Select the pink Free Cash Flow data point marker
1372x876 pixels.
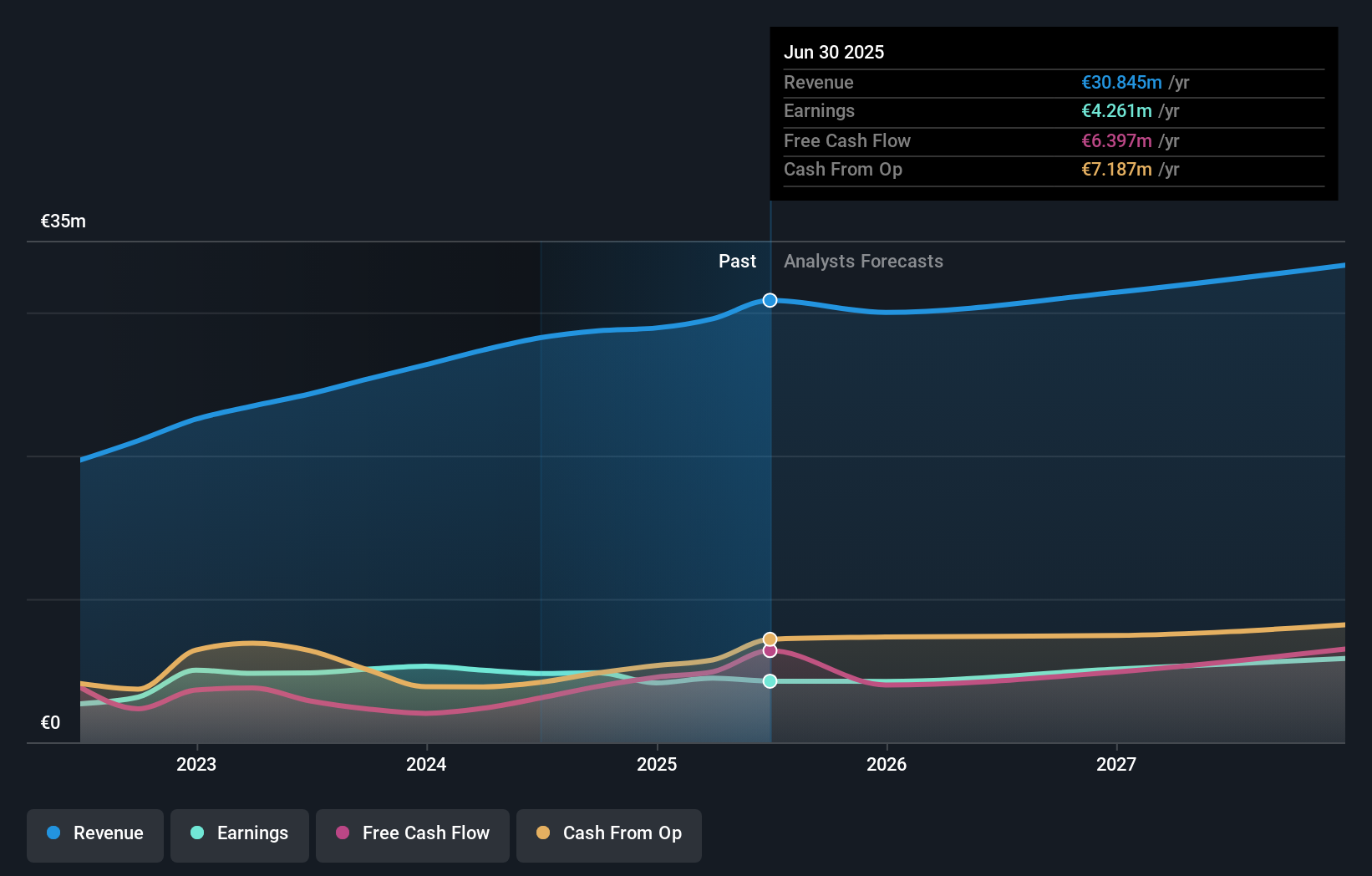click(770, 652)
